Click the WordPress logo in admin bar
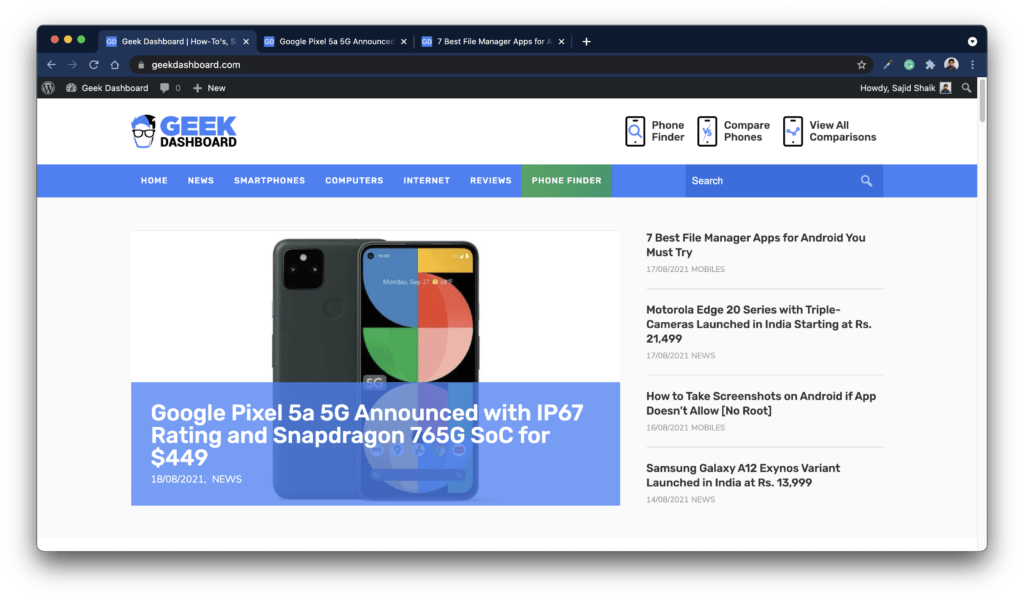This screenshot has height=600, width=1024. pos(48,87)
